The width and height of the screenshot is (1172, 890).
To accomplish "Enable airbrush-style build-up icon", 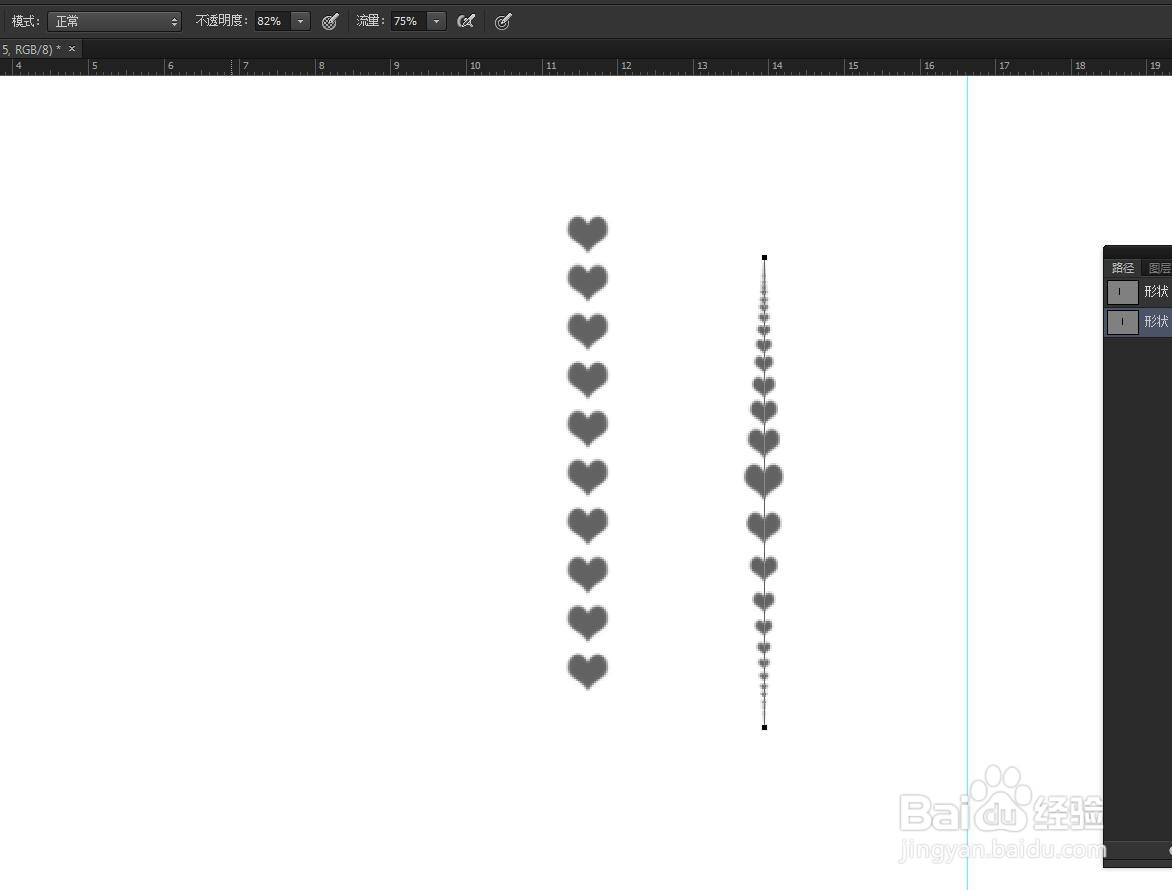I will coord(466,21).
